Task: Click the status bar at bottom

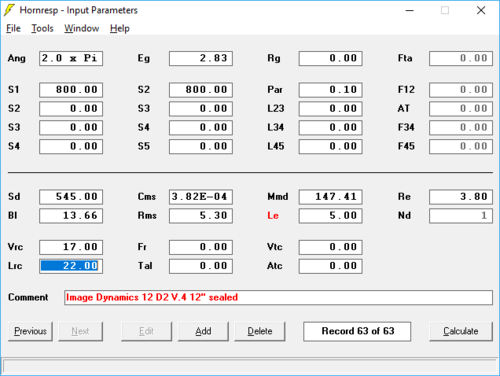Action: pyautogui.click(x=250, y=366)
